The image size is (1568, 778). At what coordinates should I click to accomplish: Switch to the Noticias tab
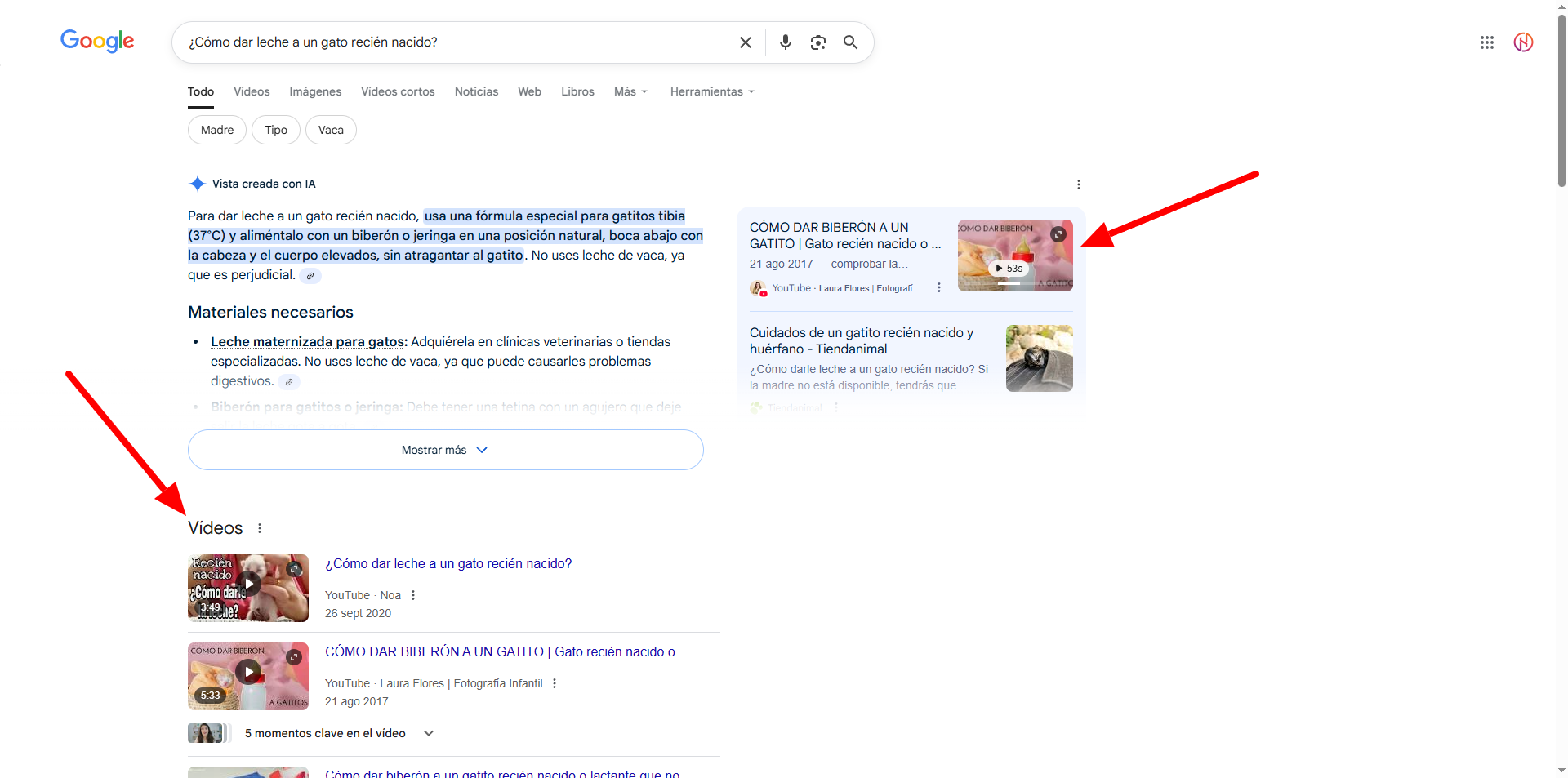tap(476, 91)
